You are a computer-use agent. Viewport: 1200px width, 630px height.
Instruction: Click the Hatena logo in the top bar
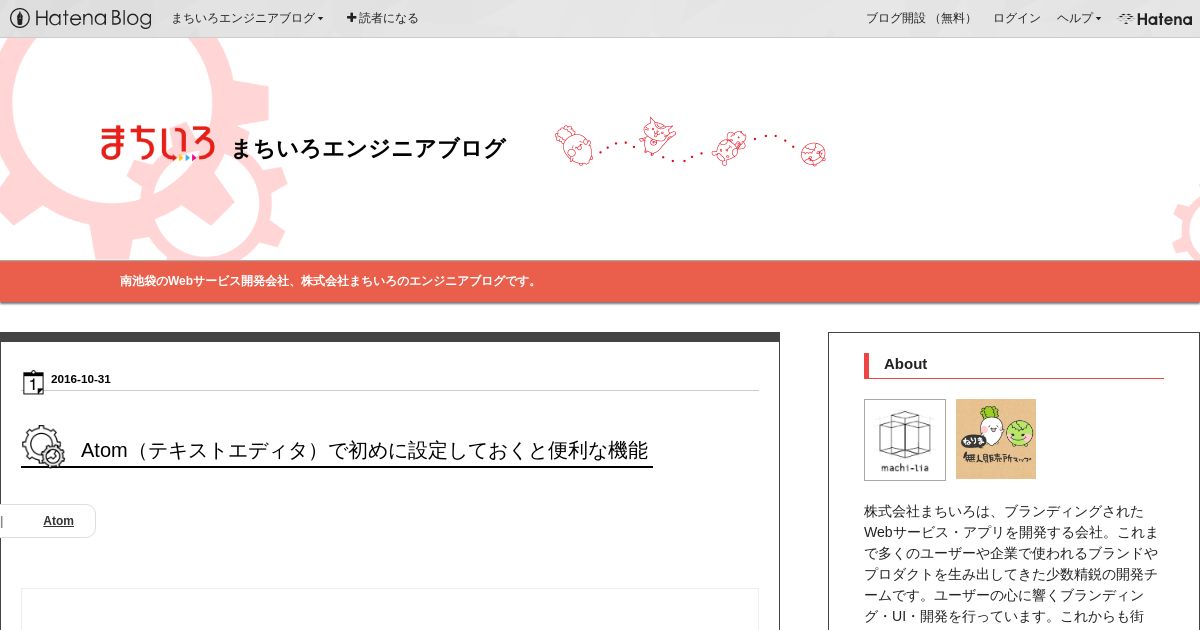point(1155,18)
